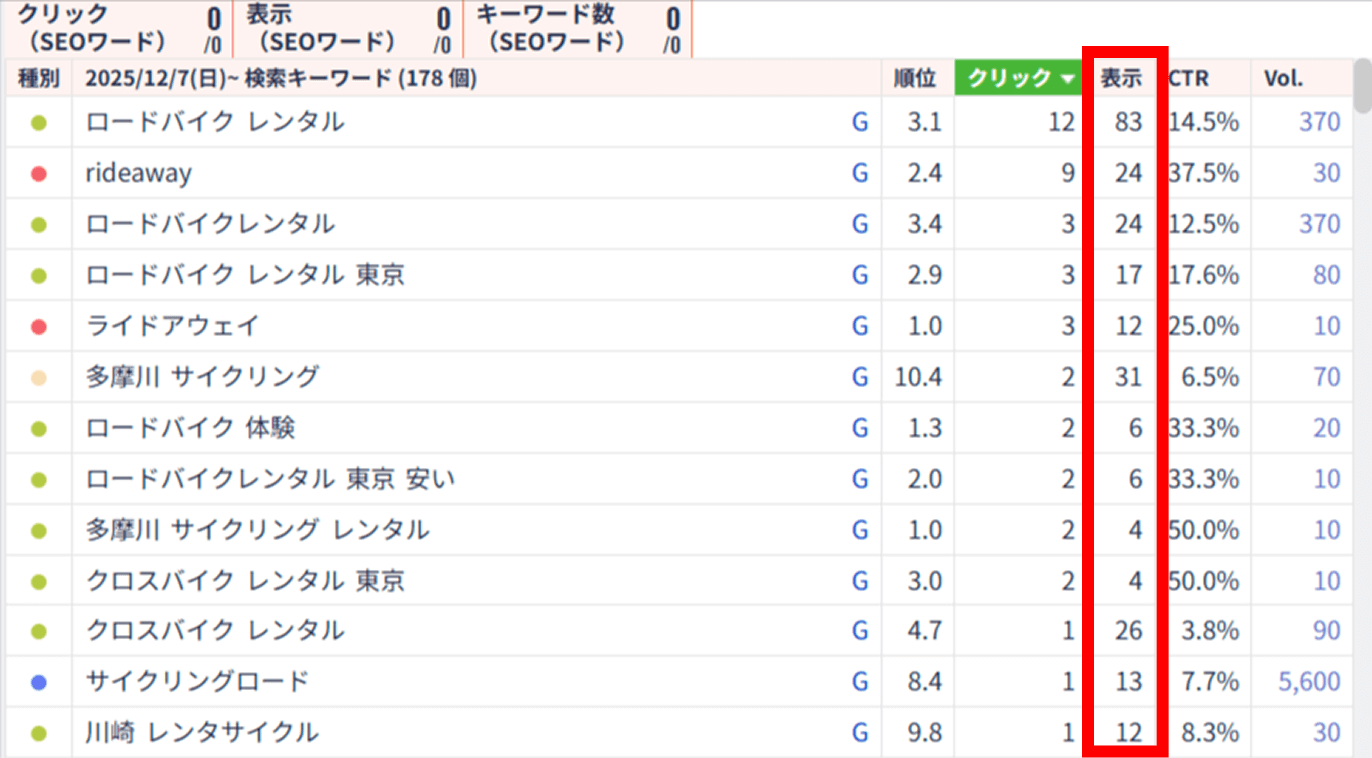This screenshot has width=1372, height=758.
Task: Click the G icon for 川崎 レンタサイクル
Action: pos(859,733)
